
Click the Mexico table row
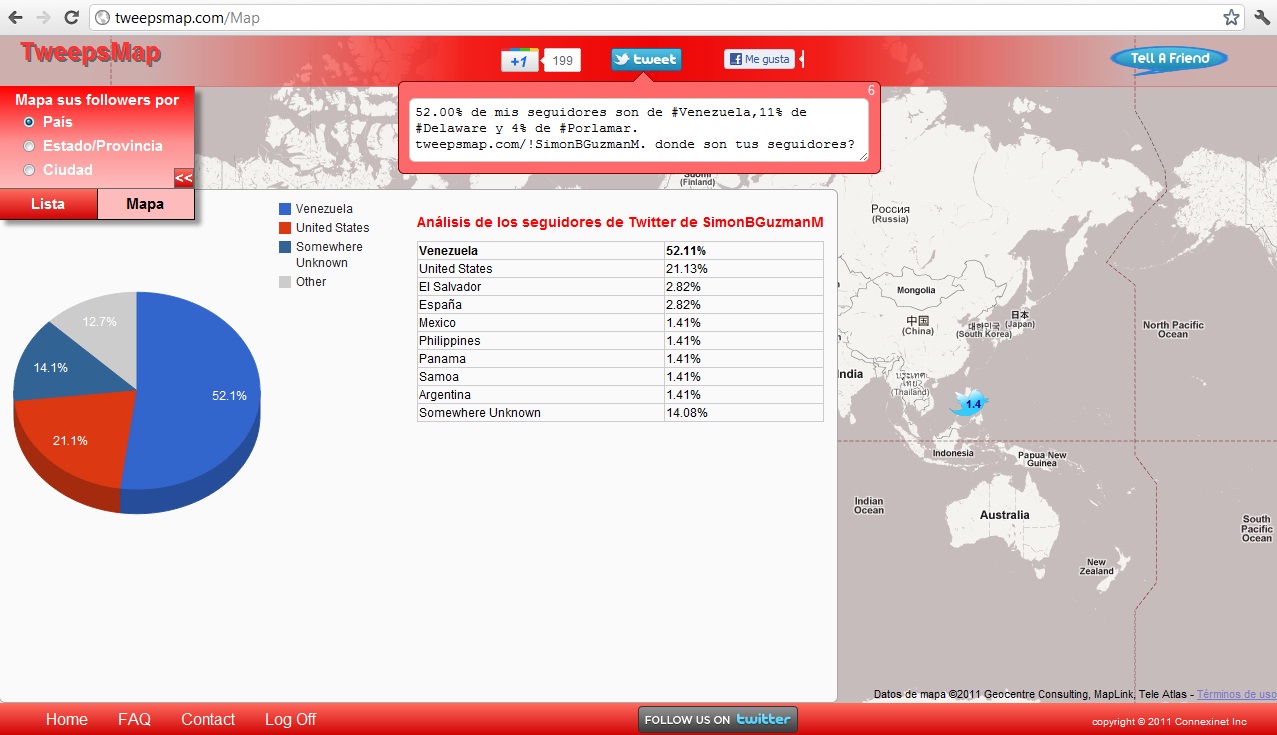(x=620, y=323)
